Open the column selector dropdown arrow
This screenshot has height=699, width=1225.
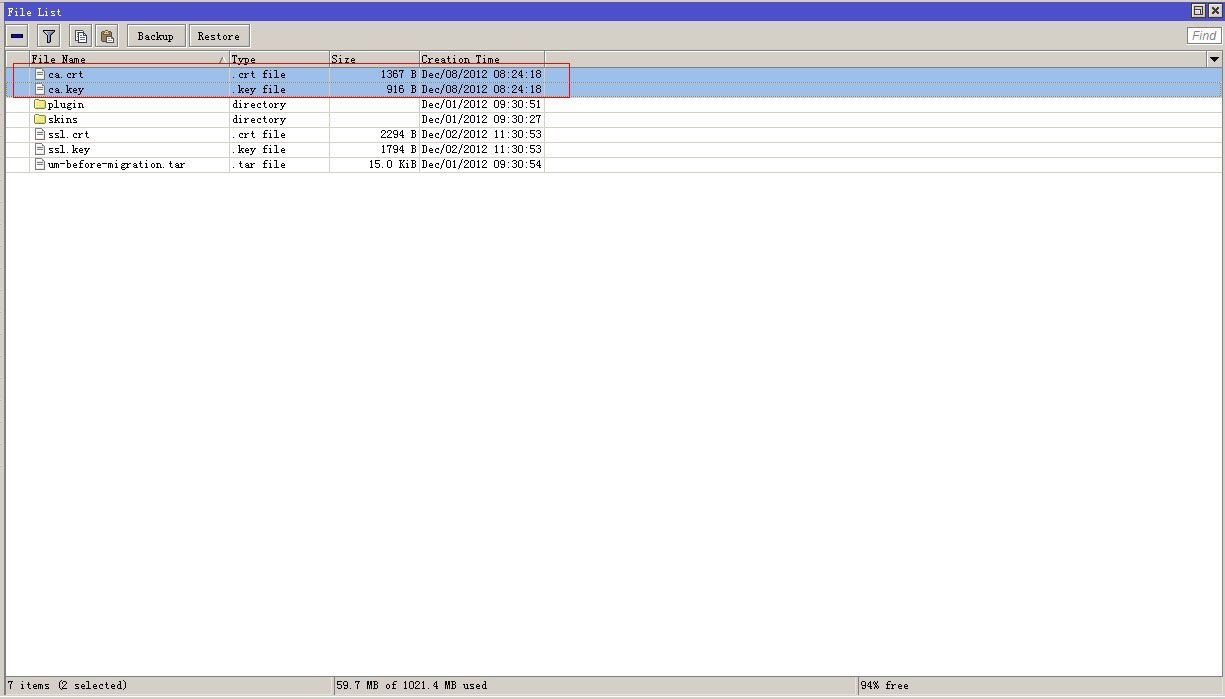[1214, 59]
